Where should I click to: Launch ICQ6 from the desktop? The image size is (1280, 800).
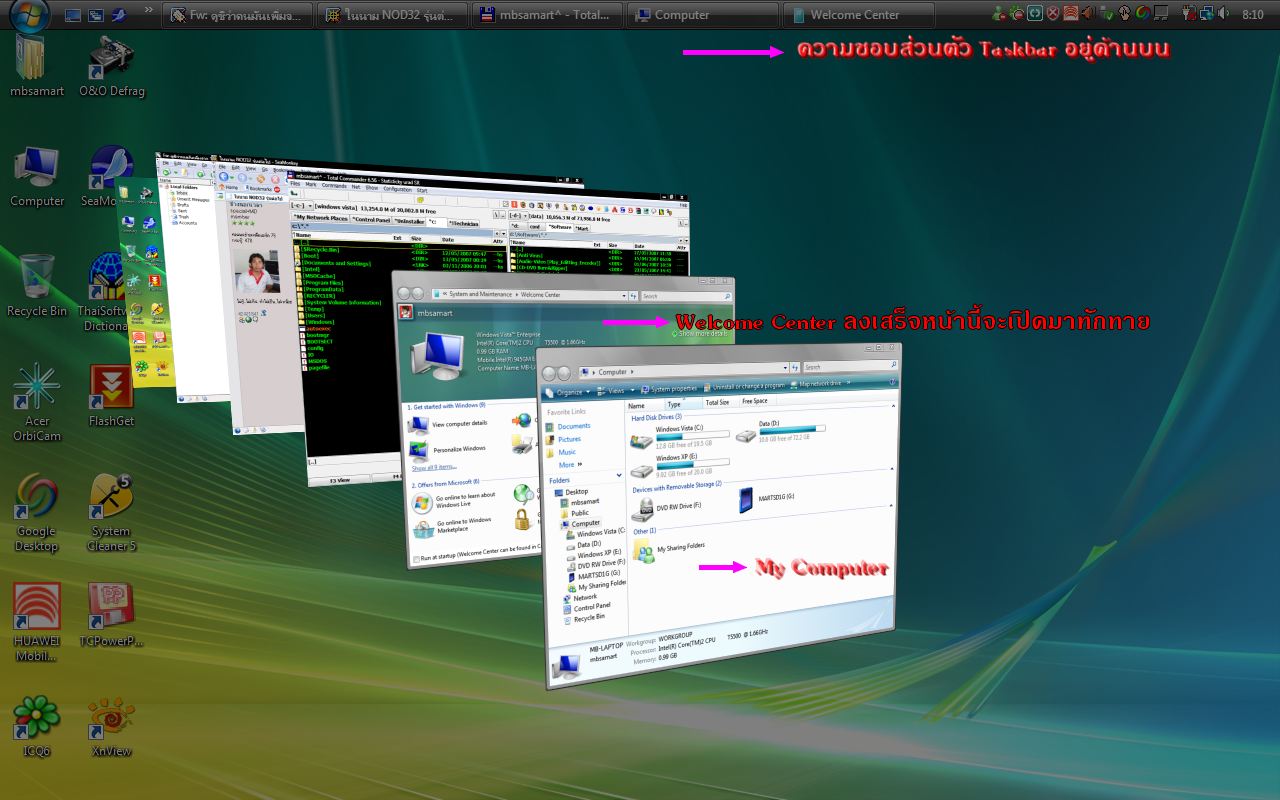[37, 727]
